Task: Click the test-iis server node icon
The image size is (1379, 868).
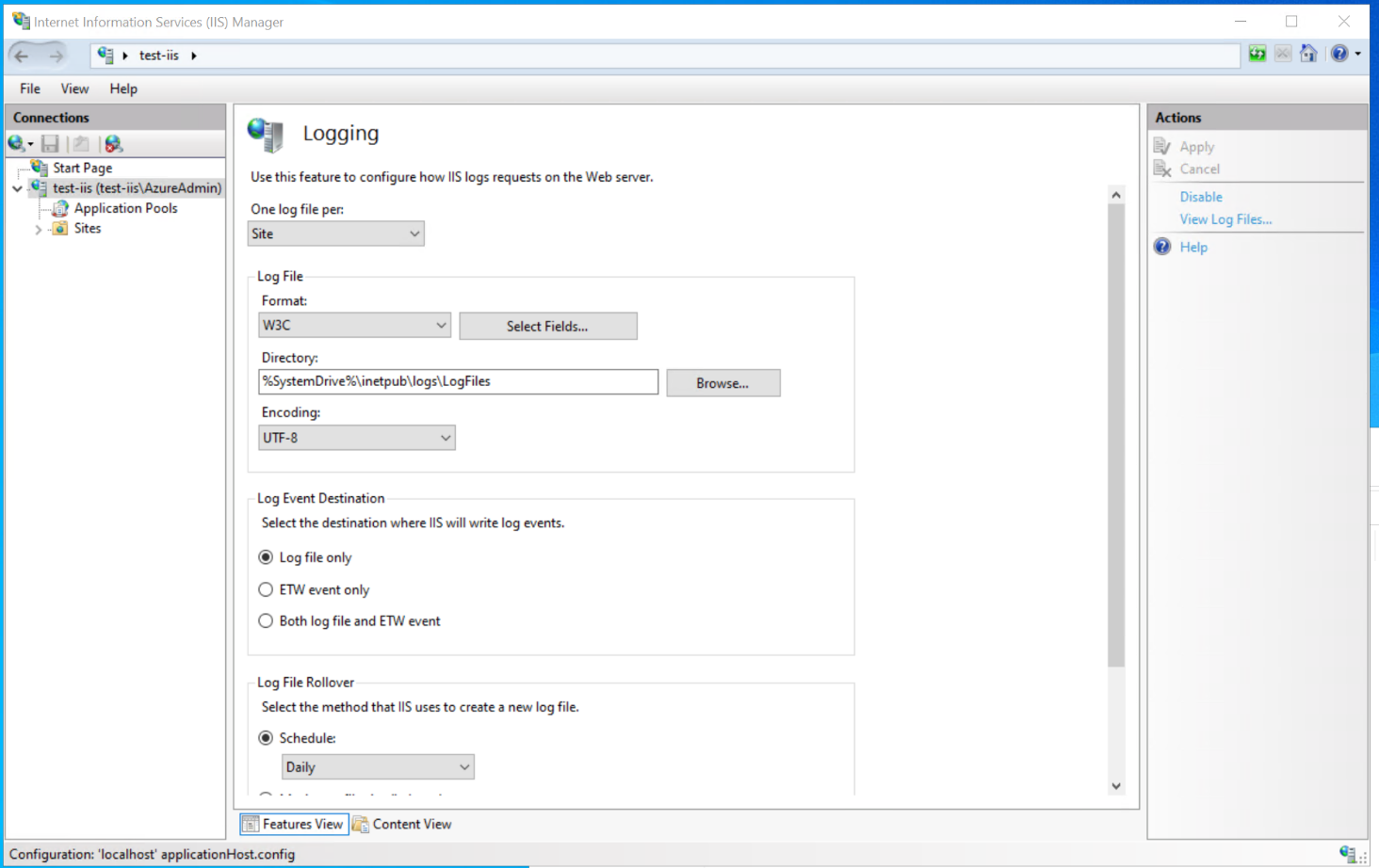Action: click(39, 188)
